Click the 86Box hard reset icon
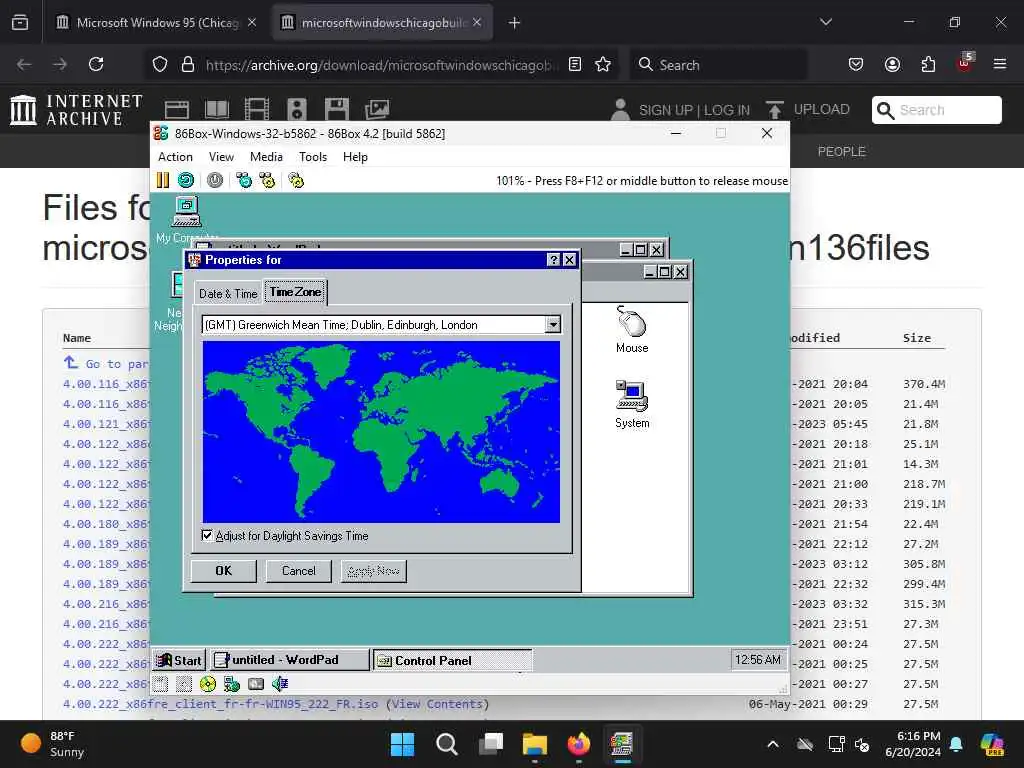1024x768 pixels. 186,180
